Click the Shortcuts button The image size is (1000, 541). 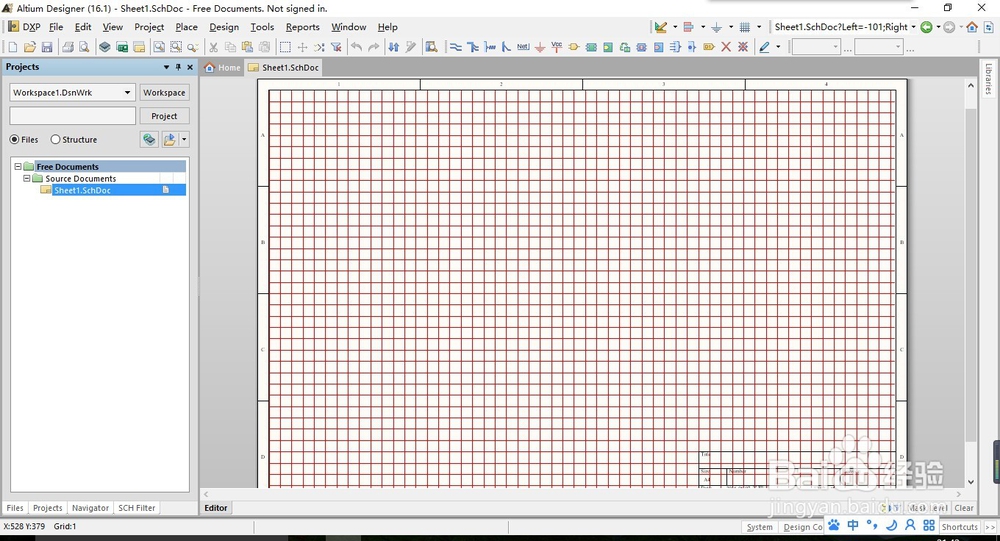point(959,527)
